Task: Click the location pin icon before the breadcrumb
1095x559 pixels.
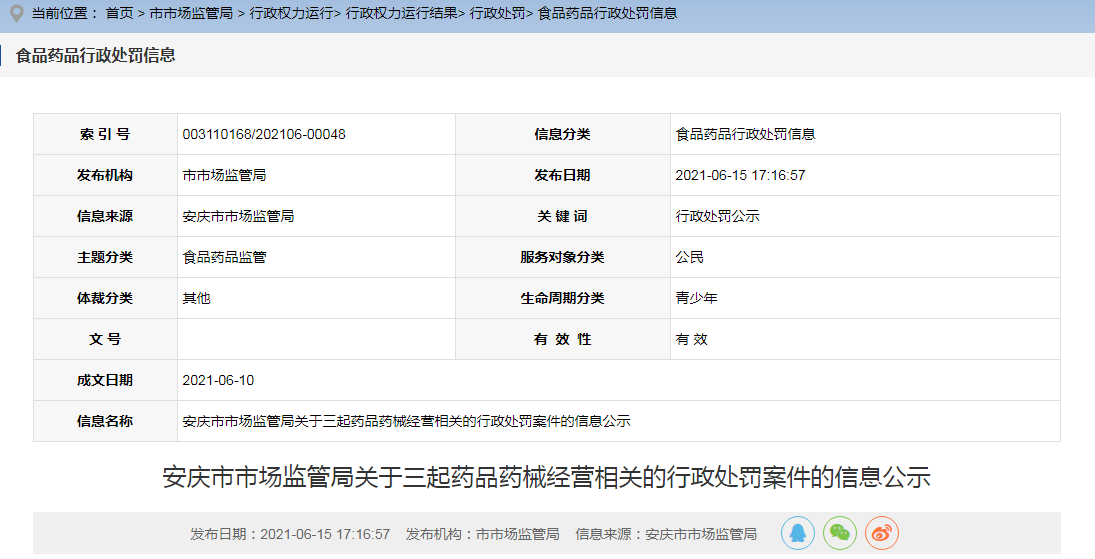Action: [16, 13]
